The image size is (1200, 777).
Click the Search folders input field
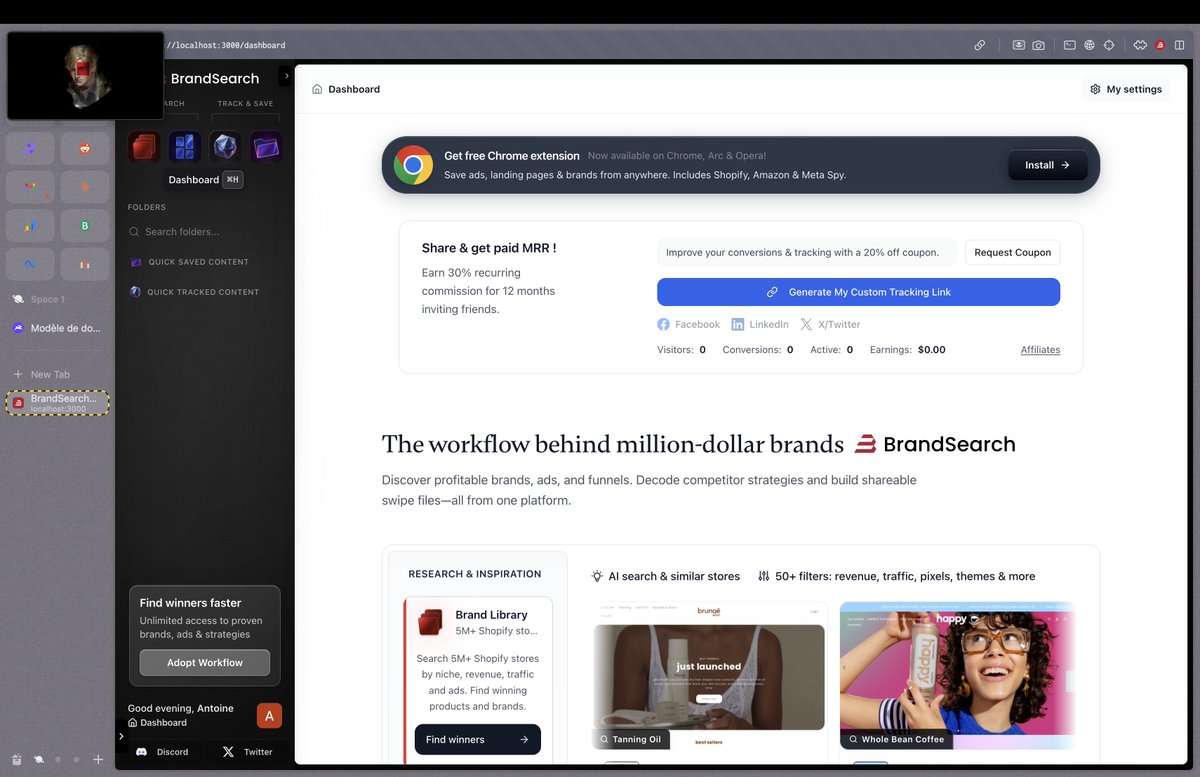[x=205, y=232]
